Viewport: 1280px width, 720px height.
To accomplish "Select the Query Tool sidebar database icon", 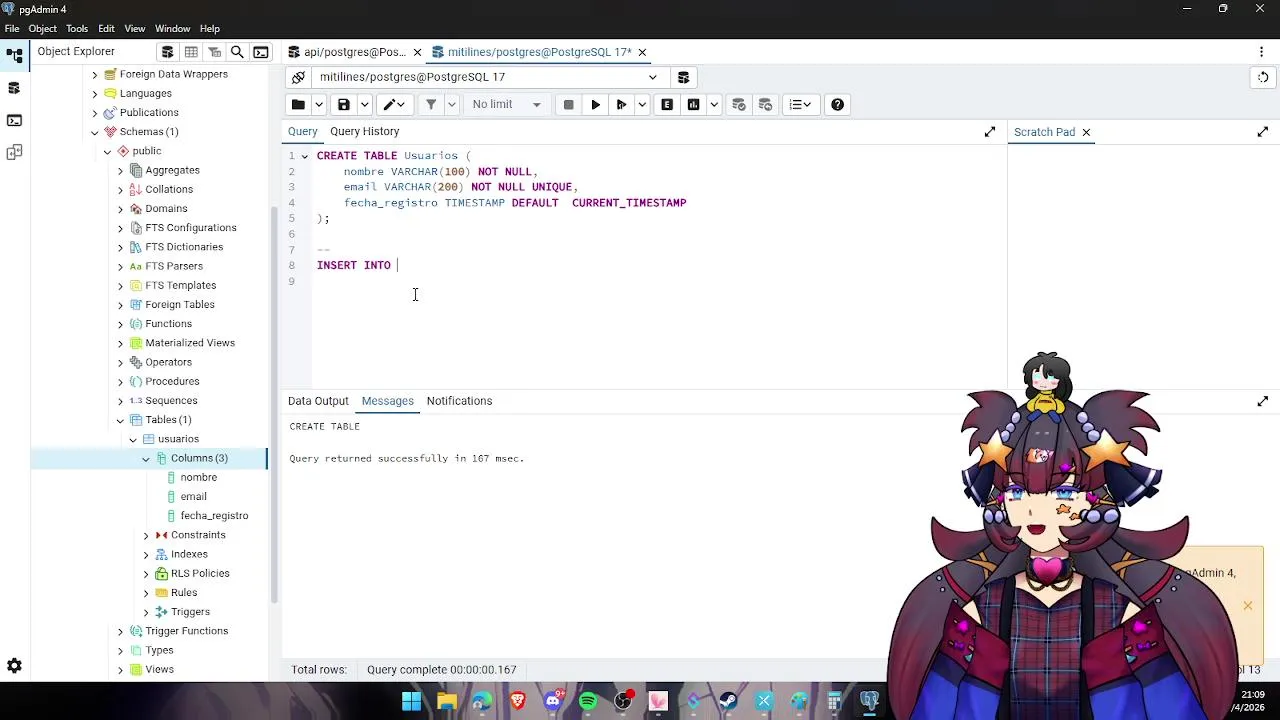I will pyautogui.click(x=14, y=88).
